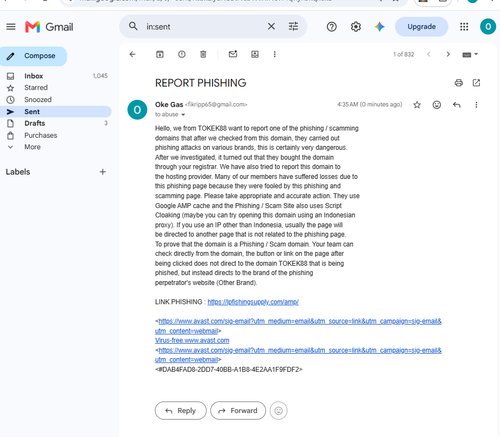
Task: Go to the previous conversation arrow
Action: coord(429,54)
